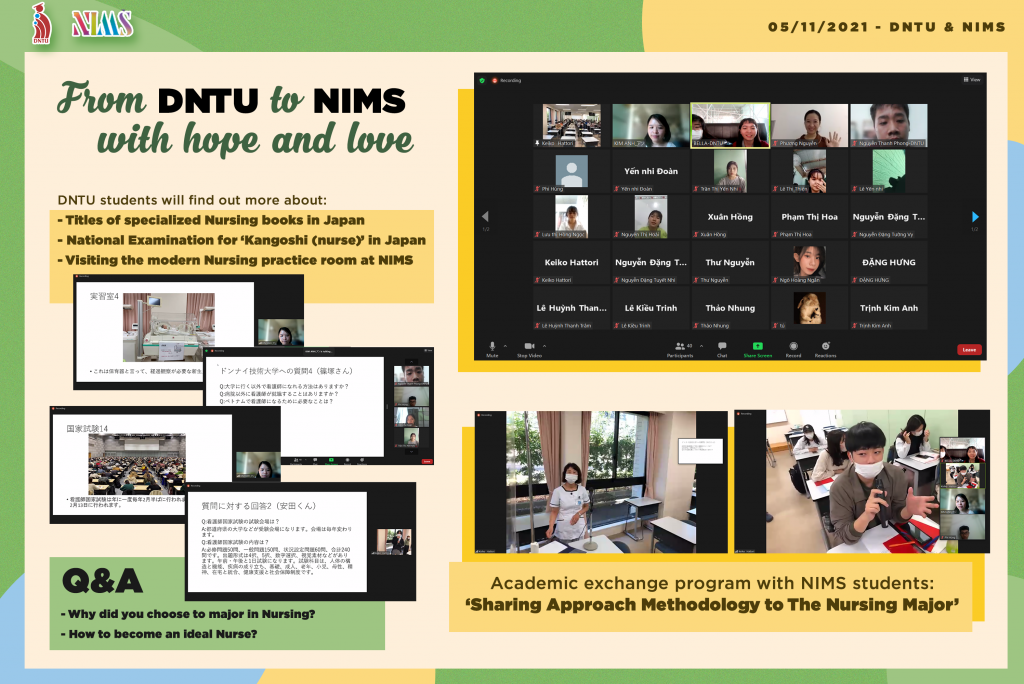
Task: Select Phương Nguyễn's waving video tile
Action: 809,125
